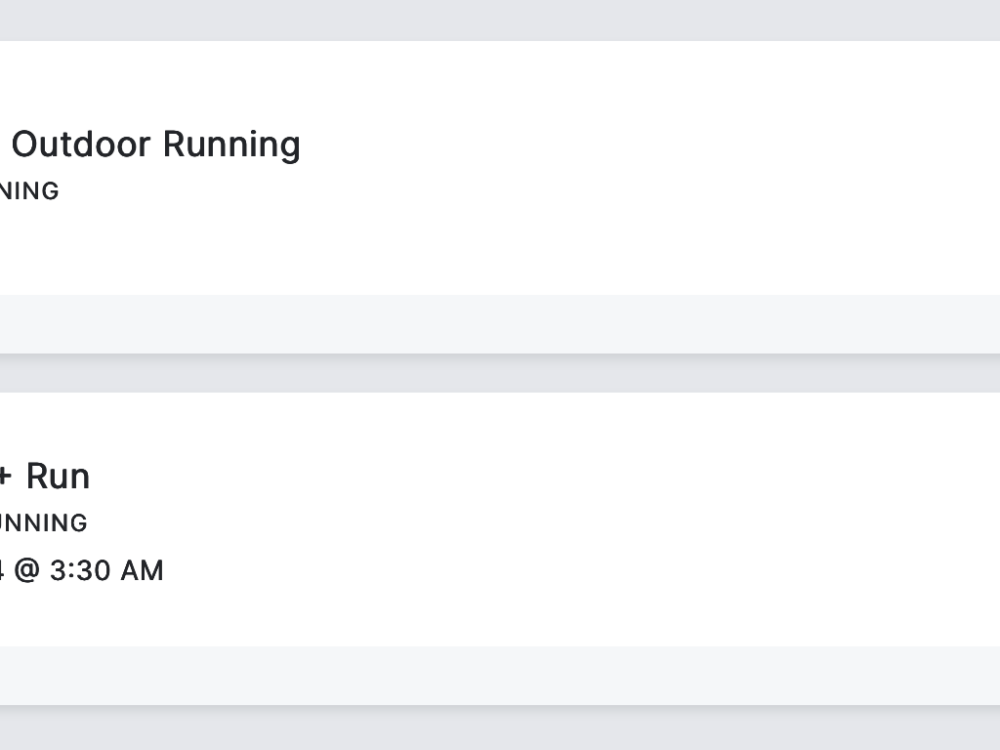Click the category label under "Outdoor Running"
The image size is (1000, 750).
pyautogui.click(x=29, y=191)
